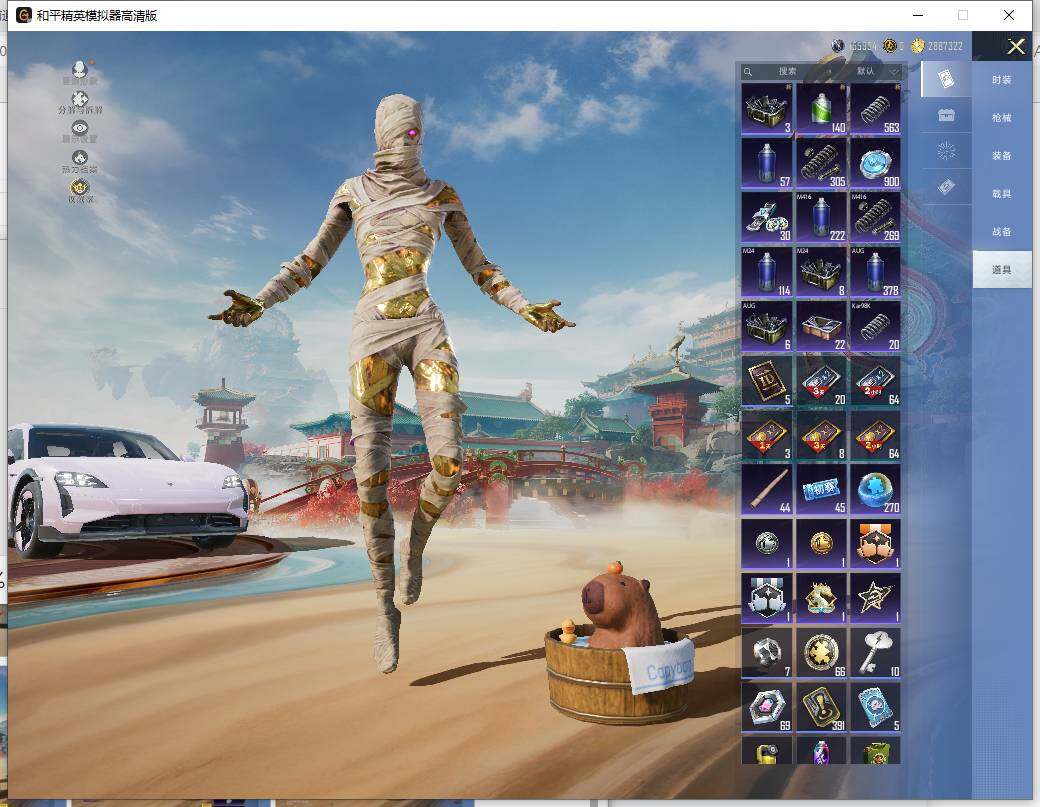Viewport: 1040px width, 807px height.
Task: Click the emulator logo in the title bar
Action: (x=24, y=15)
